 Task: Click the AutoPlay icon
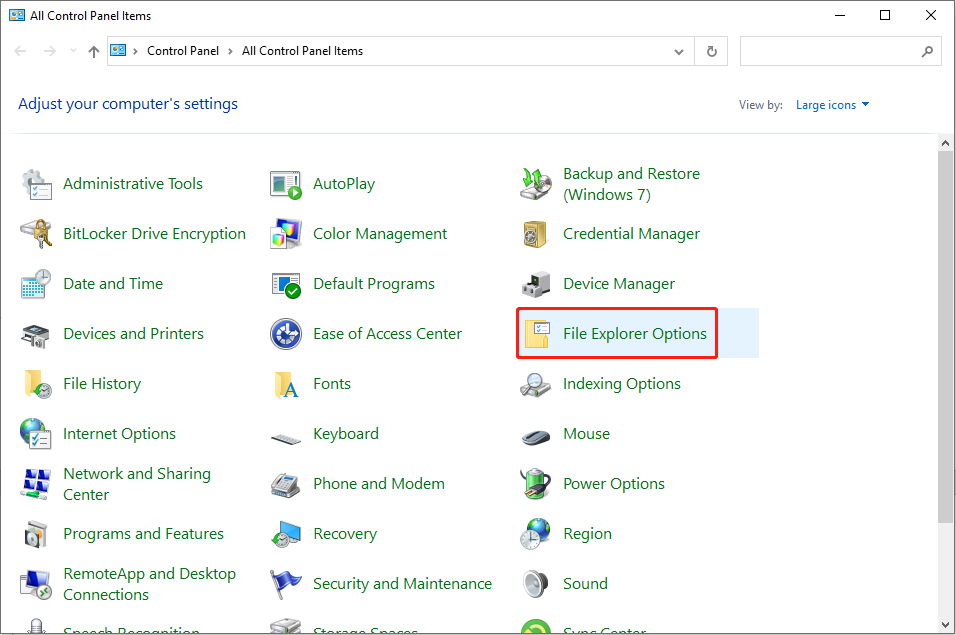[x=286, y=184]
